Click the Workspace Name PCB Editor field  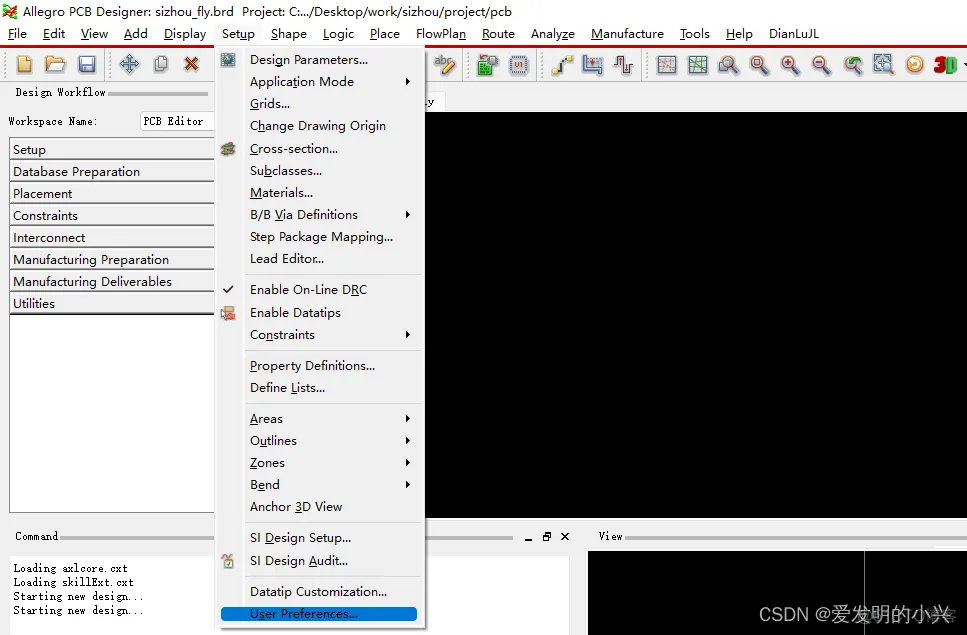[x=177, y=121]
